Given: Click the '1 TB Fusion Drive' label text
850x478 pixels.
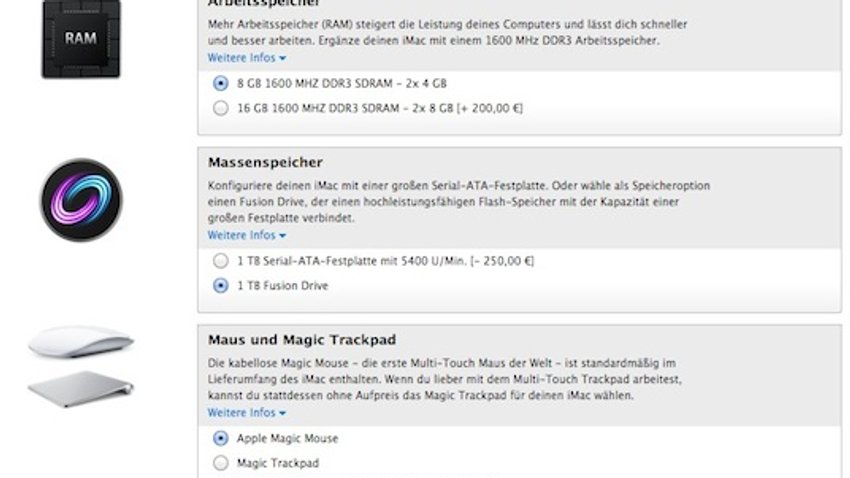Looking at the screenshot, I should click(282, 286).
